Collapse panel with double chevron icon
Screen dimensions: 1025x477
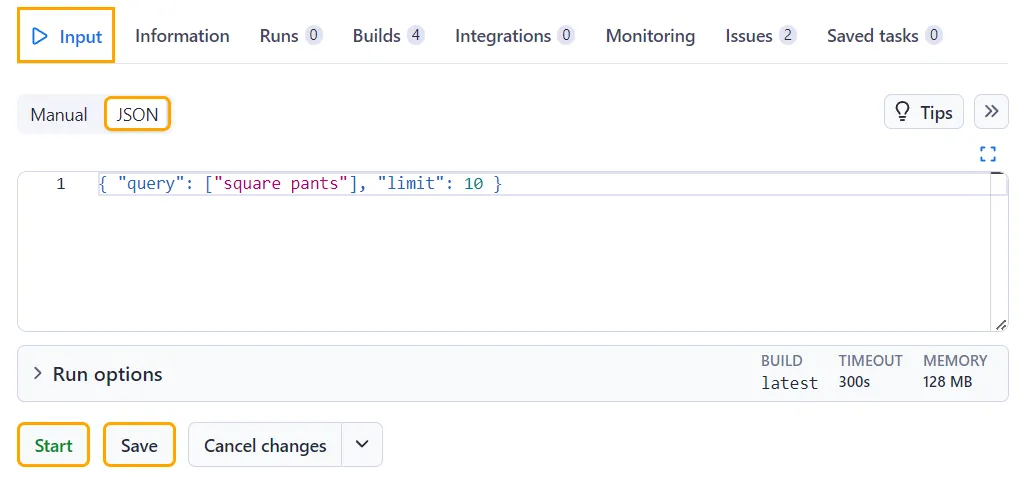[991, 111]
